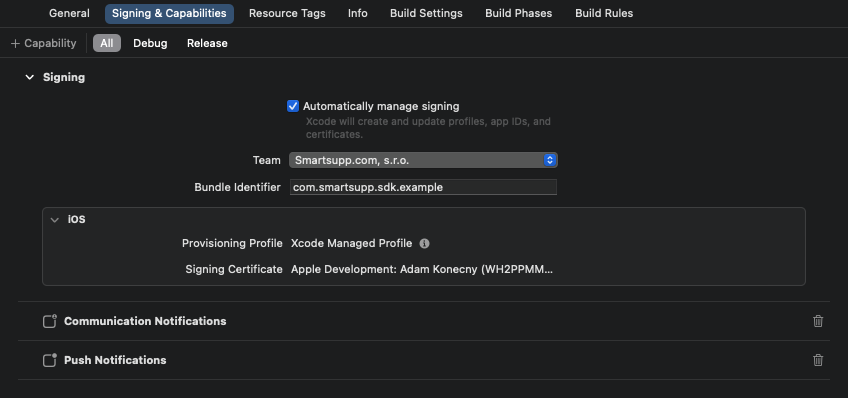
Task: Click the Bundle Identifier field
Action: 423,187
